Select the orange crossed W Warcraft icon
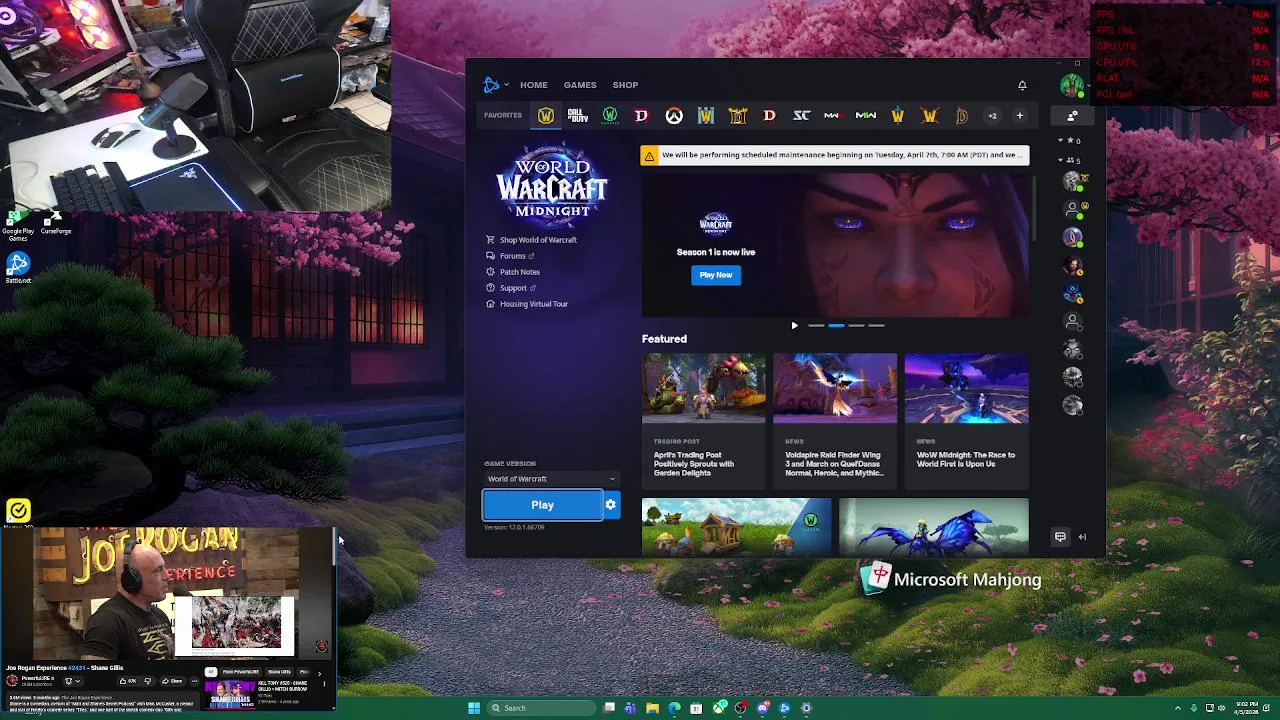Viewport: 1280px width, 720px height. click(930, 116)
